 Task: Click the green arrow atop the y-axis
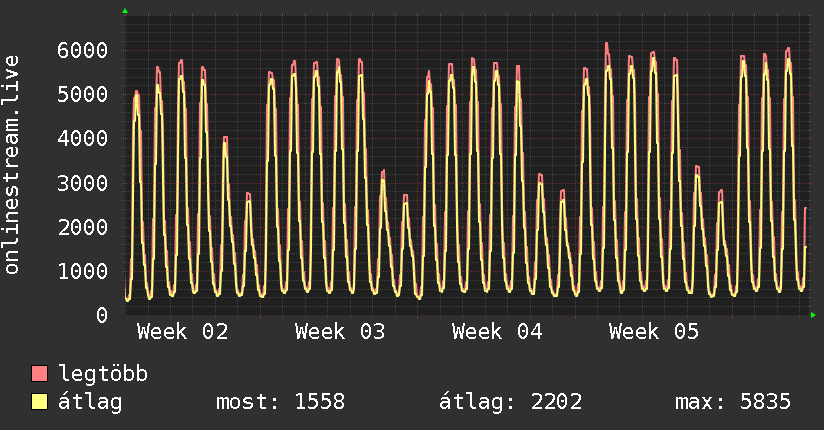pyautogui.click(x=125, y=11)
